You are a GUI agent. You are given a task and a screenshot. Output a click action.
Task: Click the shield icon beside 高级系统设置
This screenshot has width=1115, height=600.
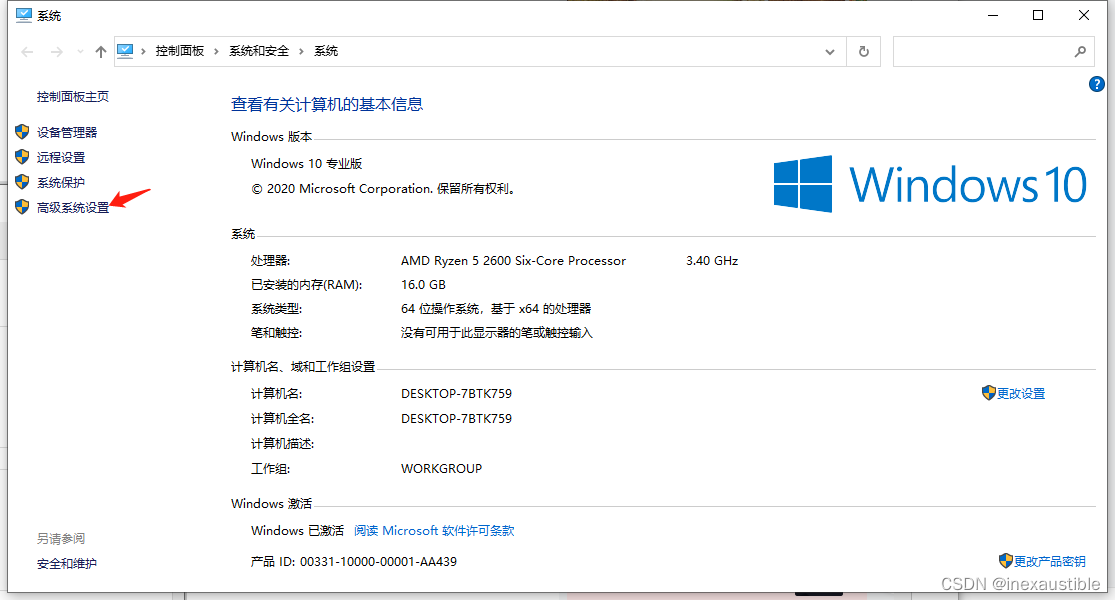(x=22, y=207)
